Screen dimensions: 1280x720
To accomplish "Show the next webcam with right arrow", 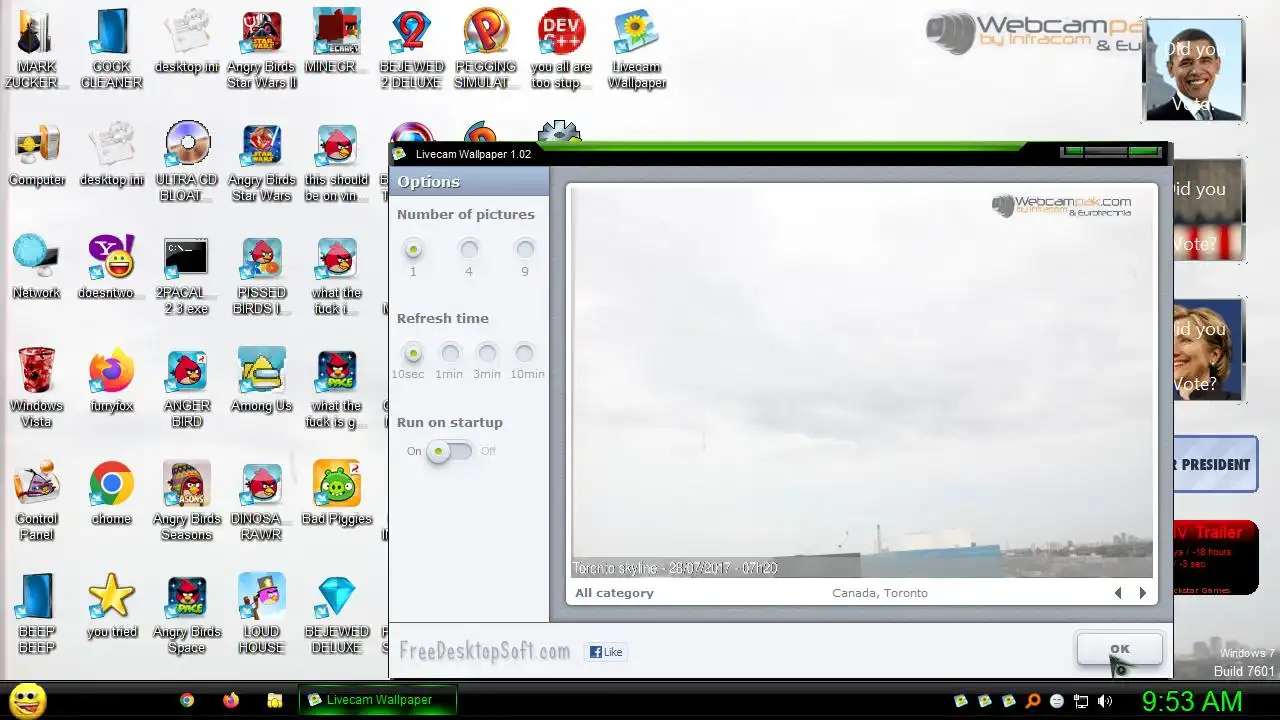I will 1143,593.
